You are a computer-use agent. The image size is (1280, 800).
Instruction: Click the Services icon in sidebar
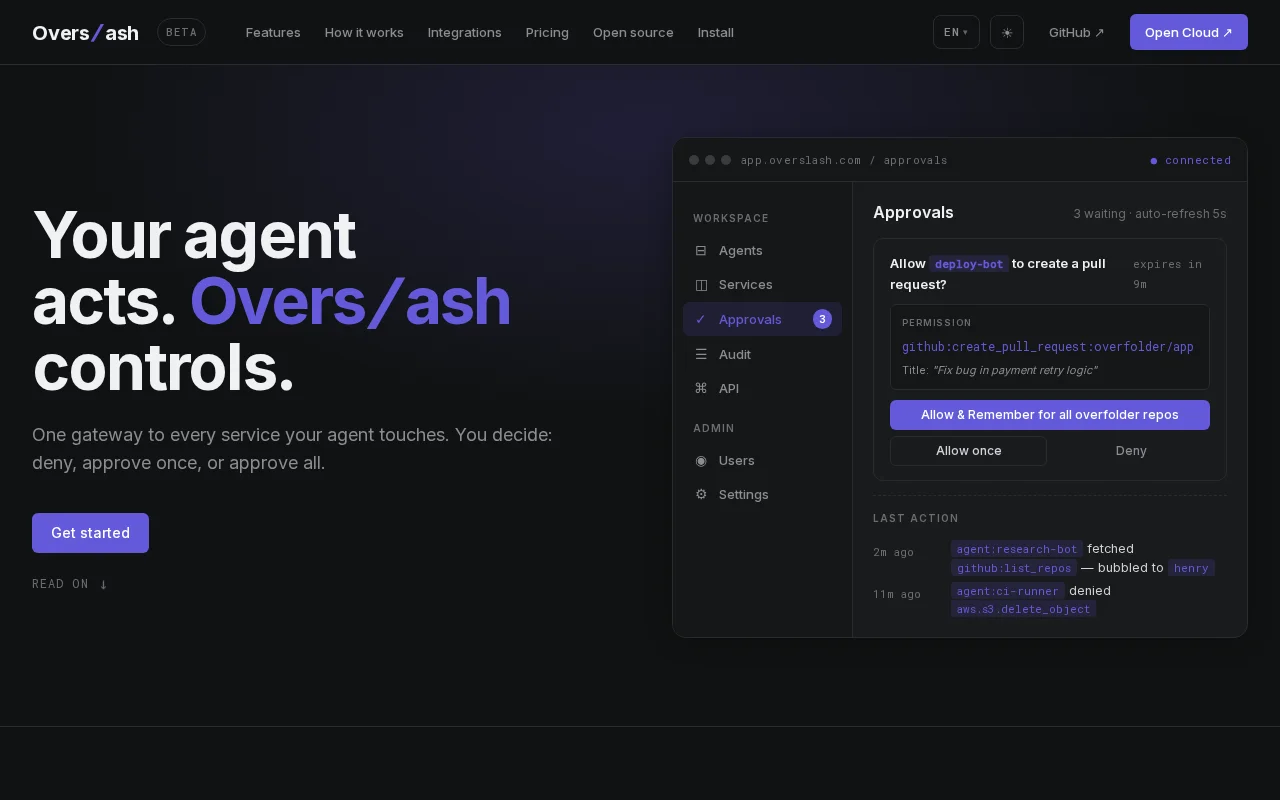[701, 284]
